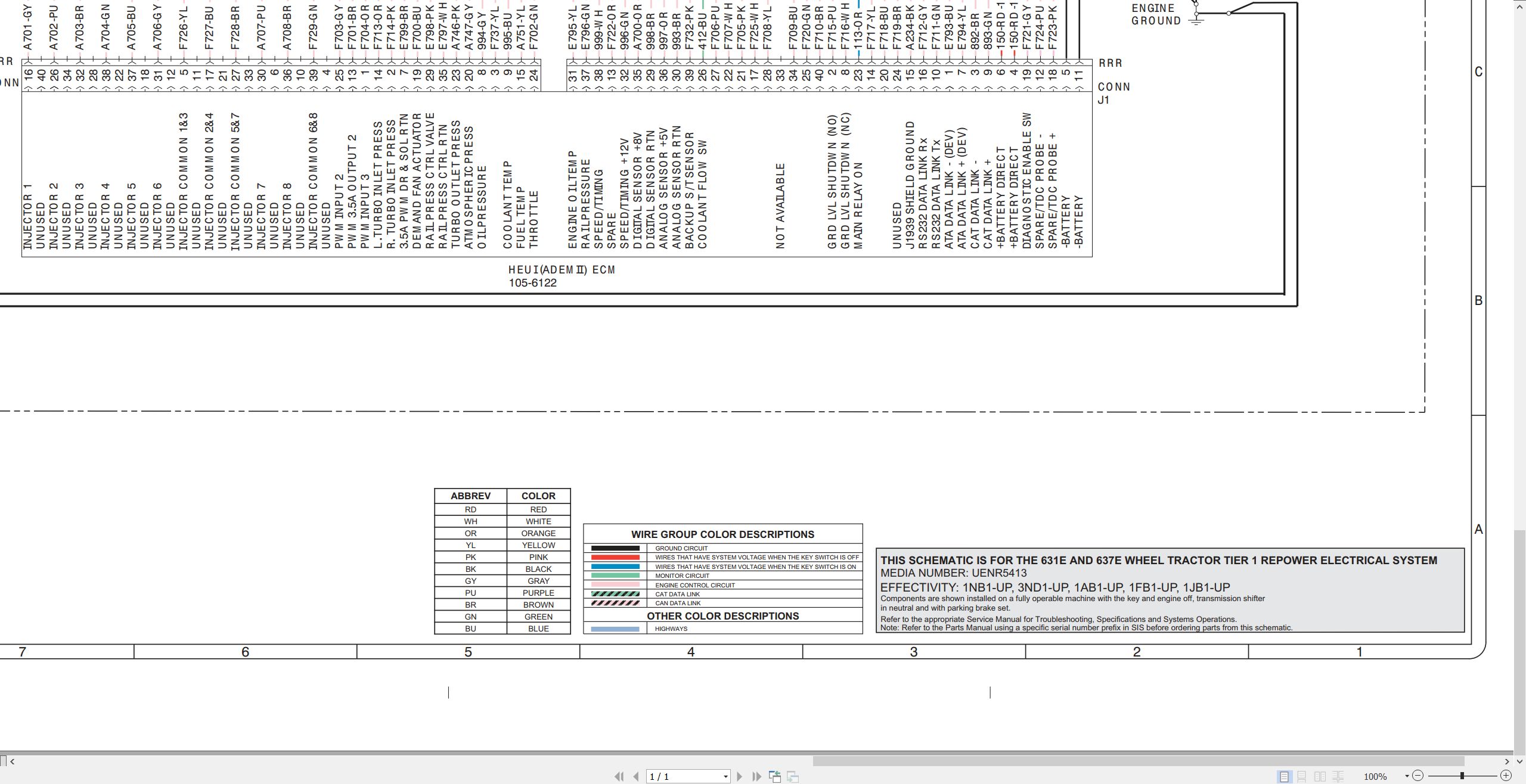Screen dimensions: 1526x784
Task: Click the ENGINE GROUND label
Action: point(1155,15)
